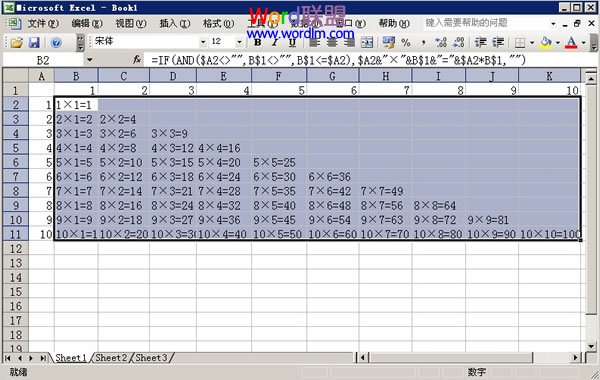Click in the help question input box
600x380 pixels.
tap(485, 23)
